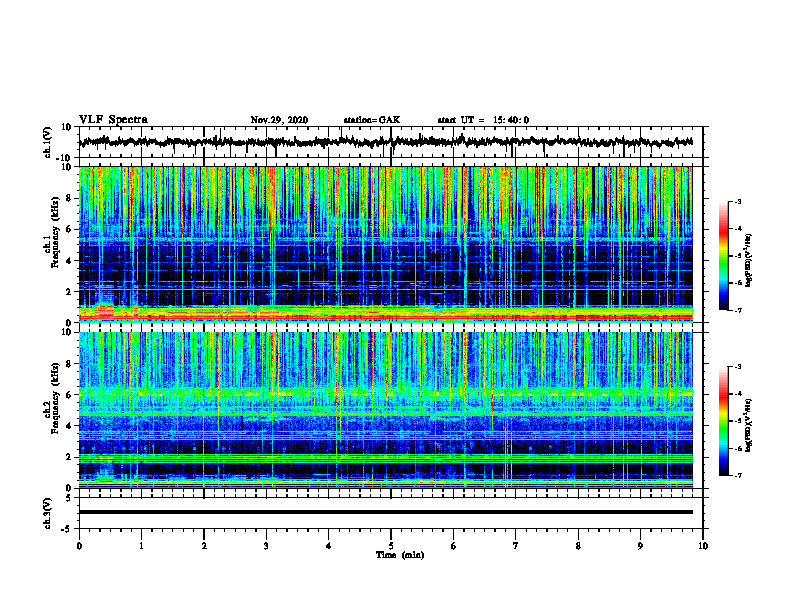The image size is (792, 612).
Task: Click the "6" frequency tick on ch.2 spectrogram
Action: (x=69, y=395)
